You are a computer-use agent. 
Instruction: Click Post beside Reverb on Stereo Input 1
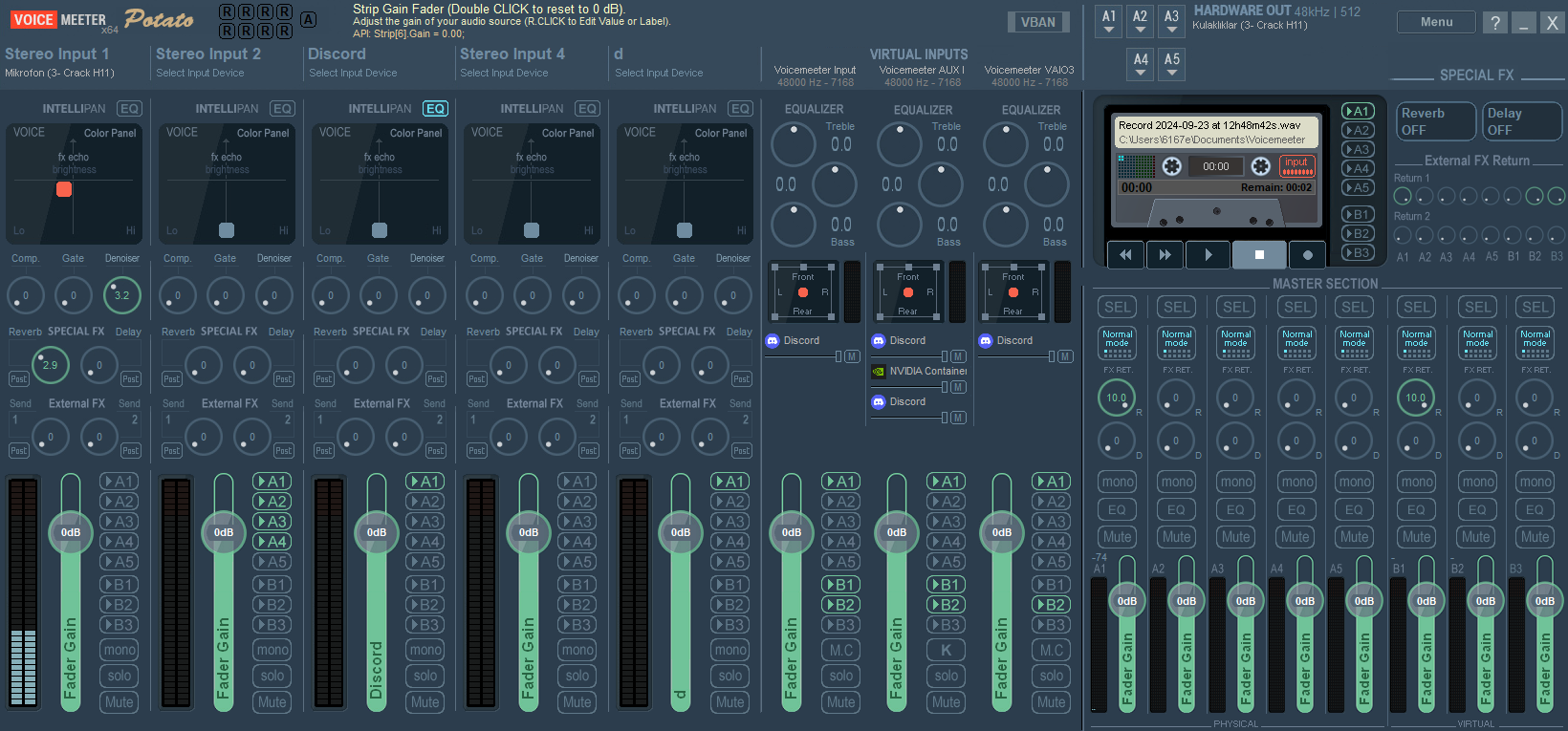click(18, 379)
